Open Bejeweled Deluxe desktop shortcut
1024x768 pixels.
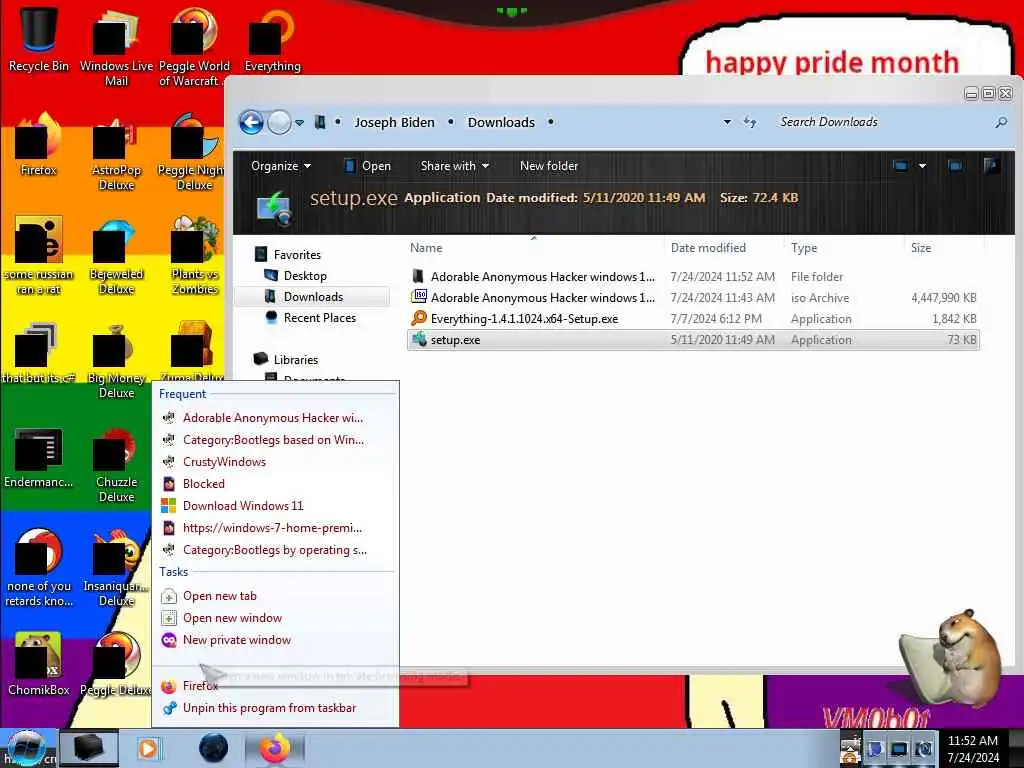click(116, 257)
